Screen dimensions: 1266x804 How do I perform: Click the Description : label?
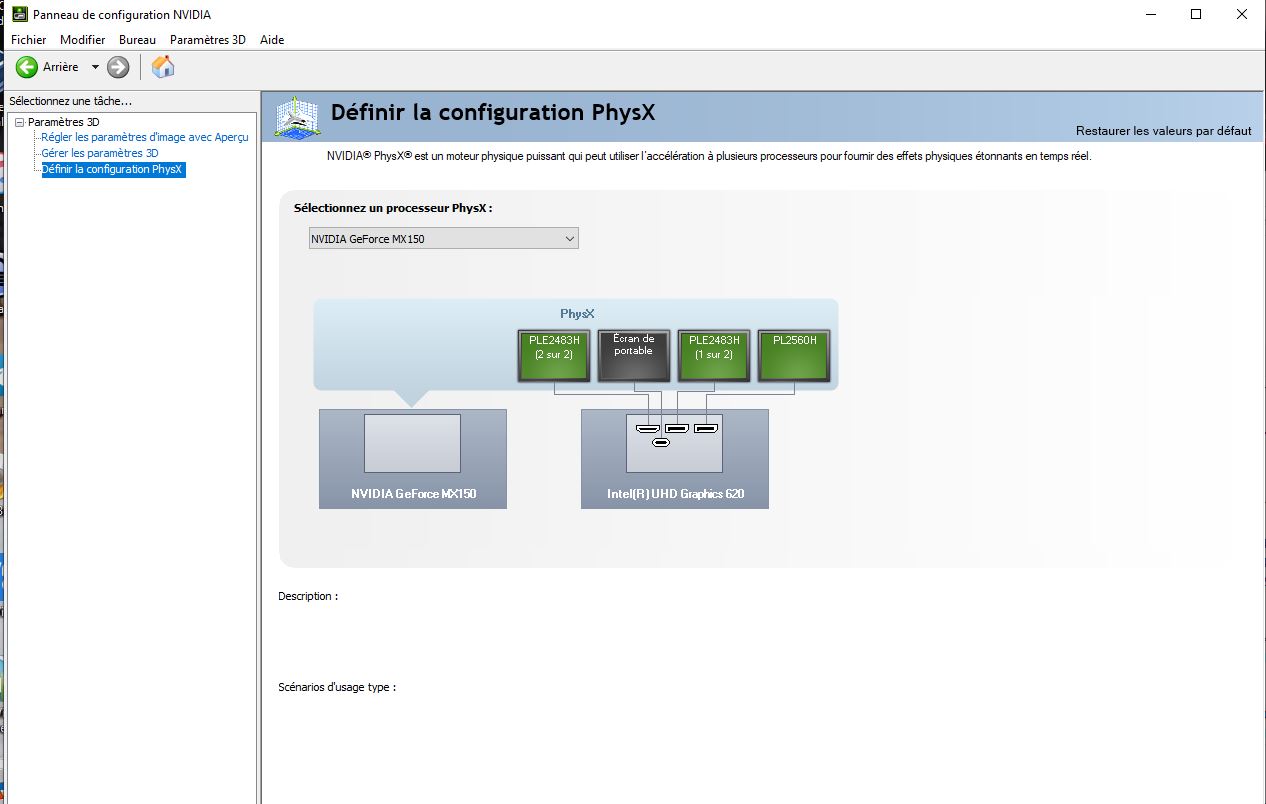tap(308, 596)
